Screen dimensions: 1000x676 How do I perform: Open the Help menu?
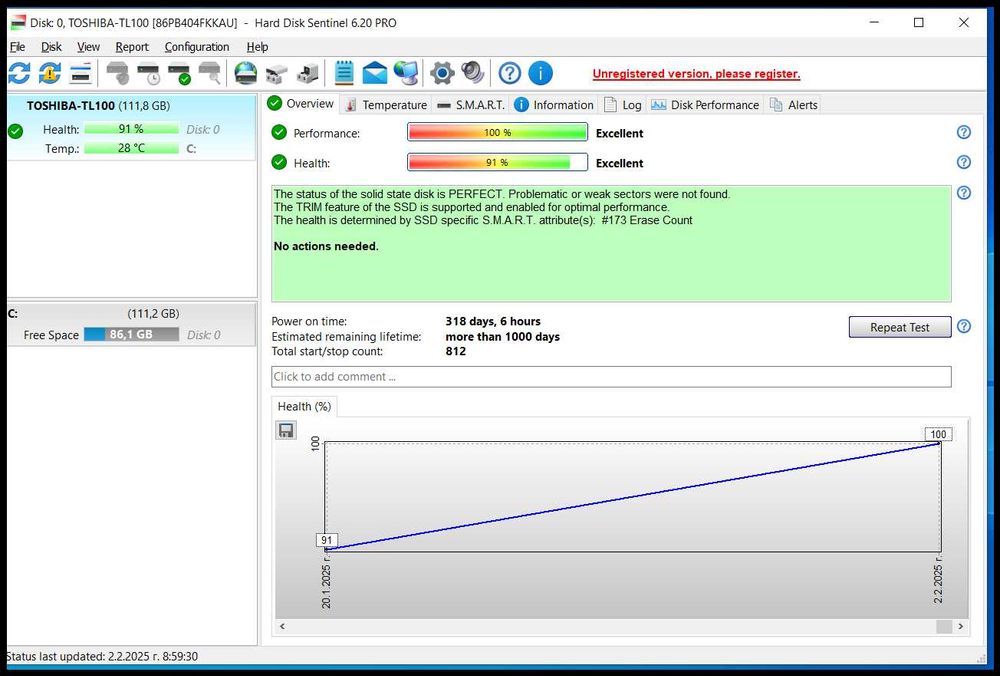[257, 47]
